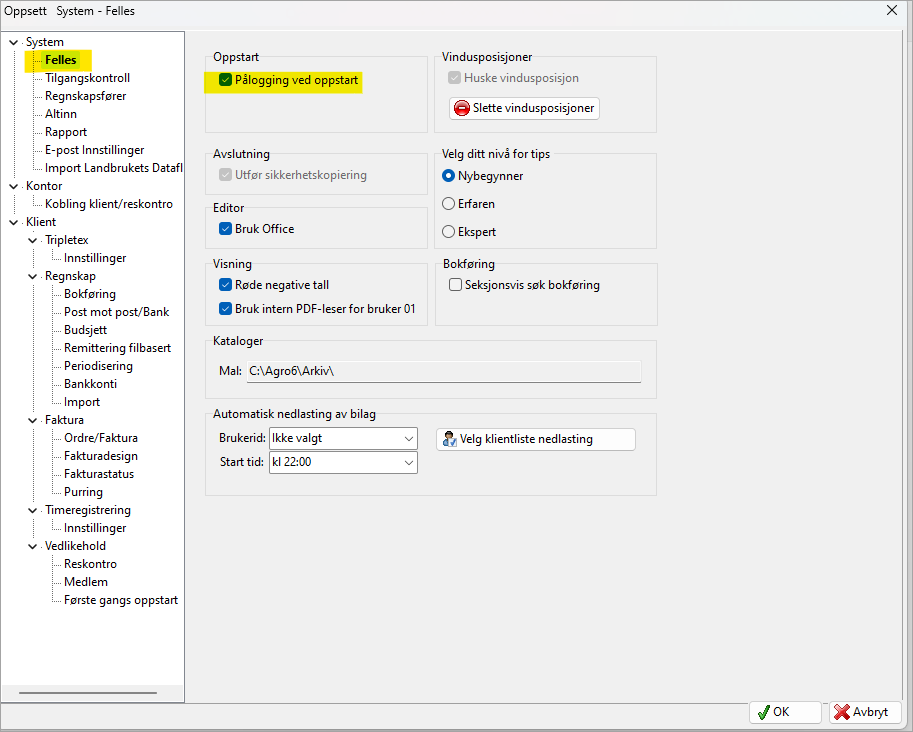The width and height of the screenshot is (913, 732).
Task: Click the red Slette vindusposisjoner button
Action: pyautogui.click(x=525, y=108)
